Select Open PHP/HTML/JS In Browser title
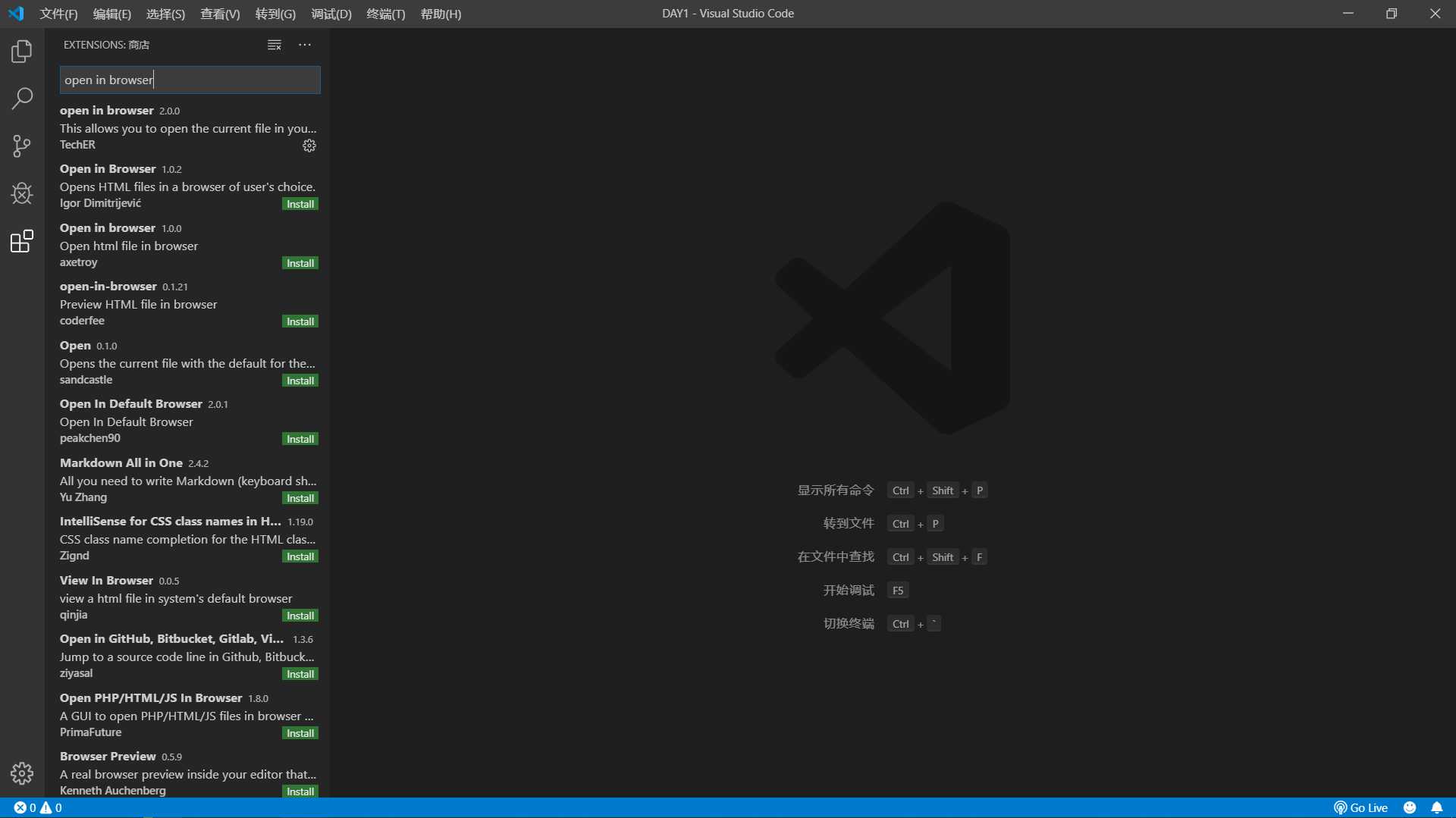Screen dimensions: 1456x818 click(151, 698)
